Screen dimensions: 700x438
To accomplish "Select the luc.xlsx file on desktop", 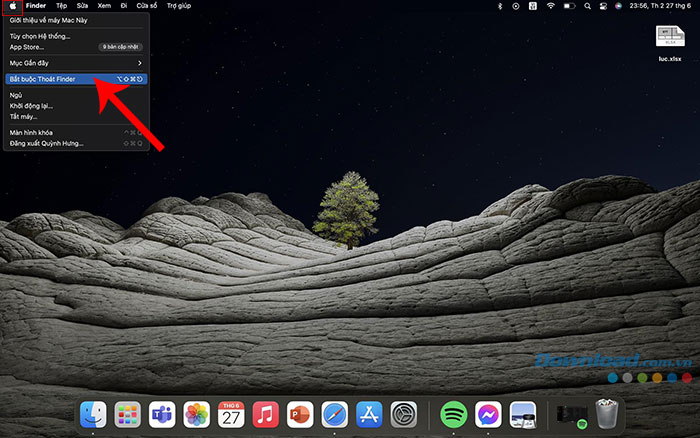I will tap(669, 42).
